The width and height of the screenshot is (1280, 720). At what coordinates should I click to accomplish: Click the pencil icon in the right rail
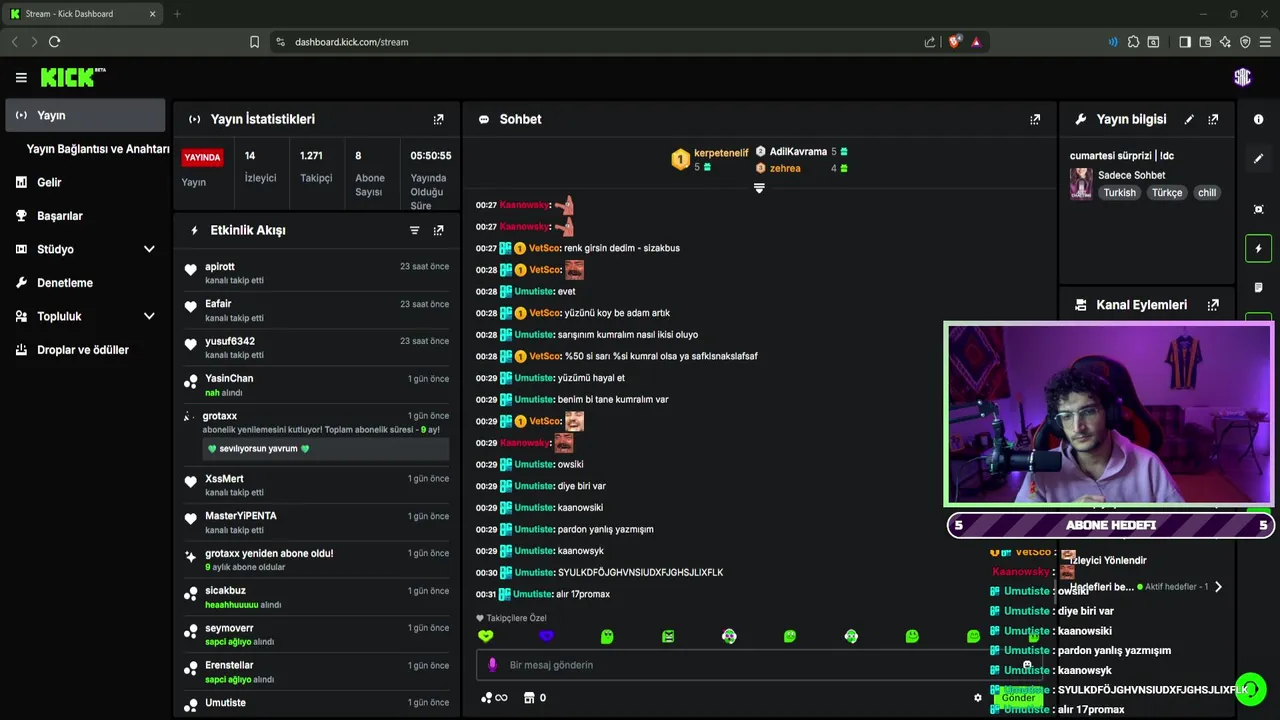[1258, 158]
